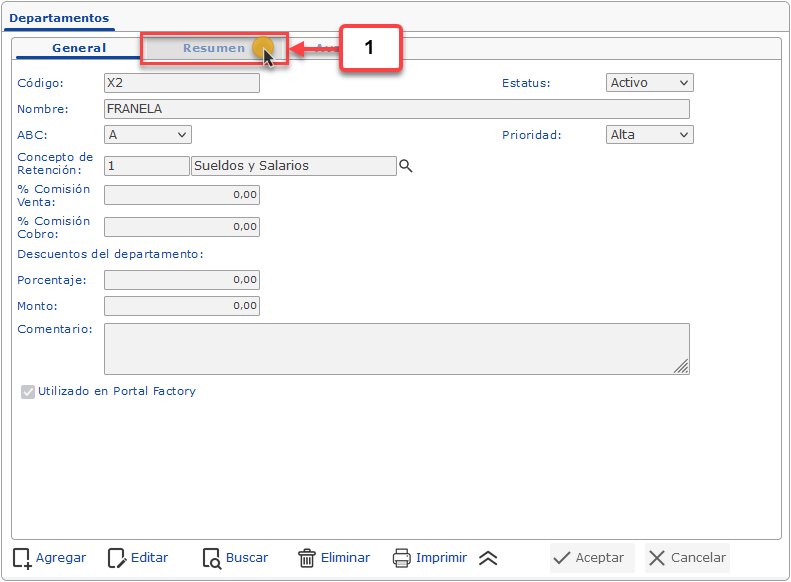Click the Cancelar button
Image resolution: width=791 pixels, height=582 pixels.
pos(687,558)
